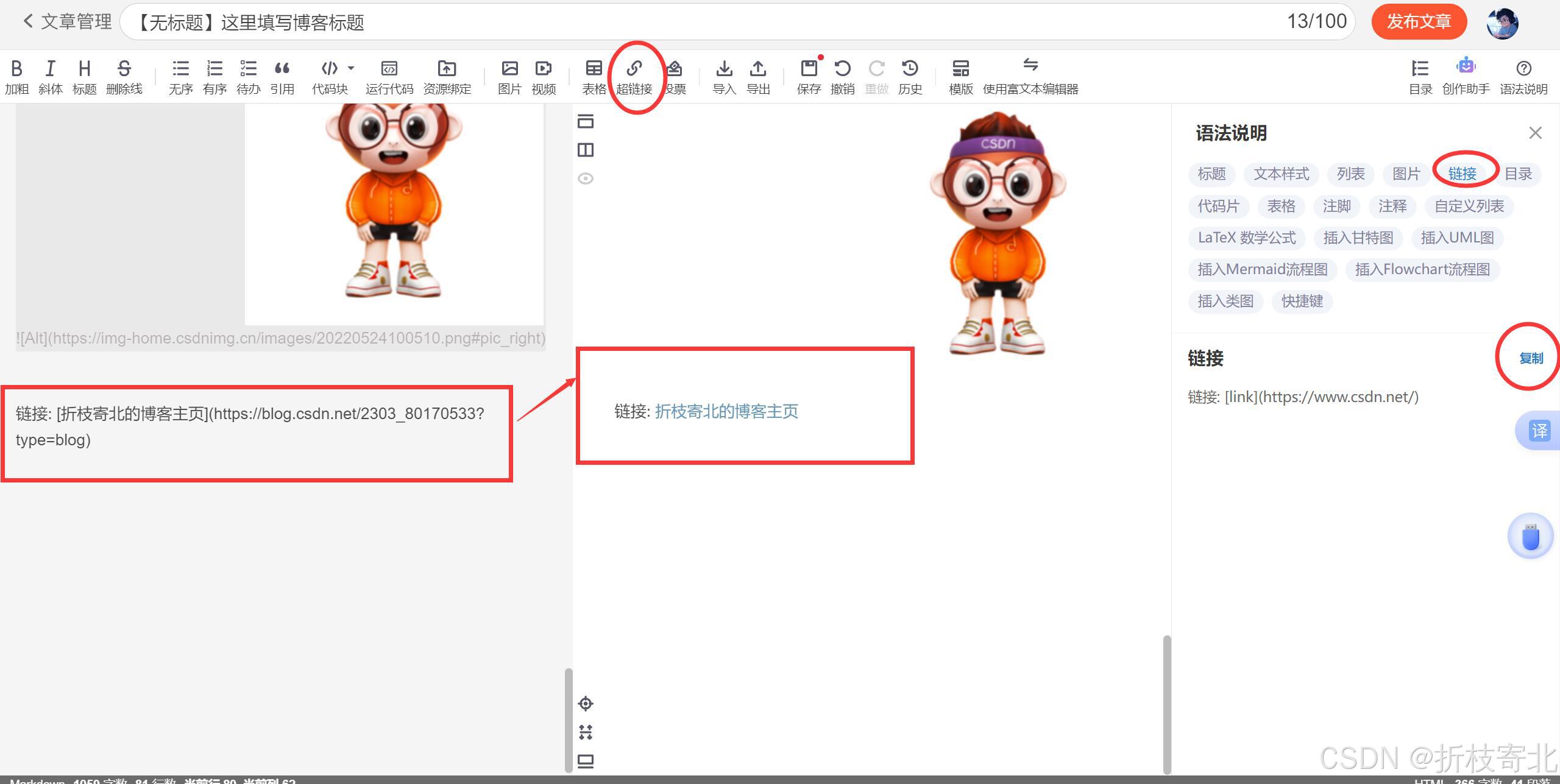Select the 目录 syntax tag
Screen dimensions: 1560x784
[x=1518, y=174]
